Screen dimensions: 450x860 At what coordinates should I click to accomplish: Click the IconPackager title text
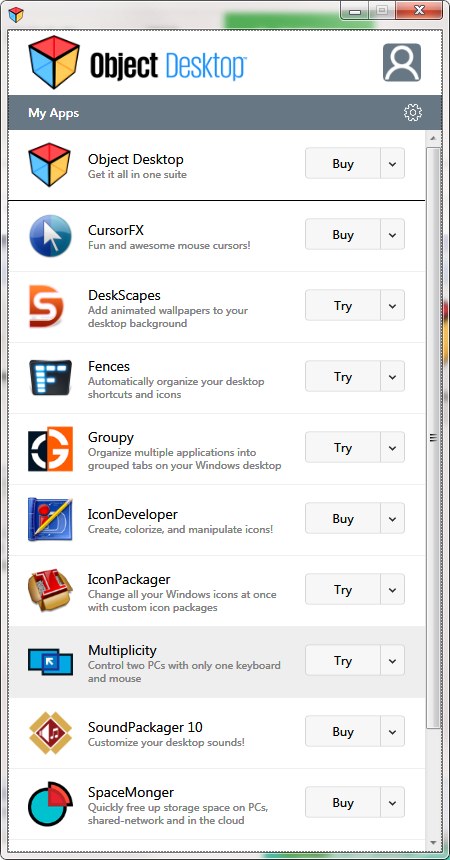(129, 579)
